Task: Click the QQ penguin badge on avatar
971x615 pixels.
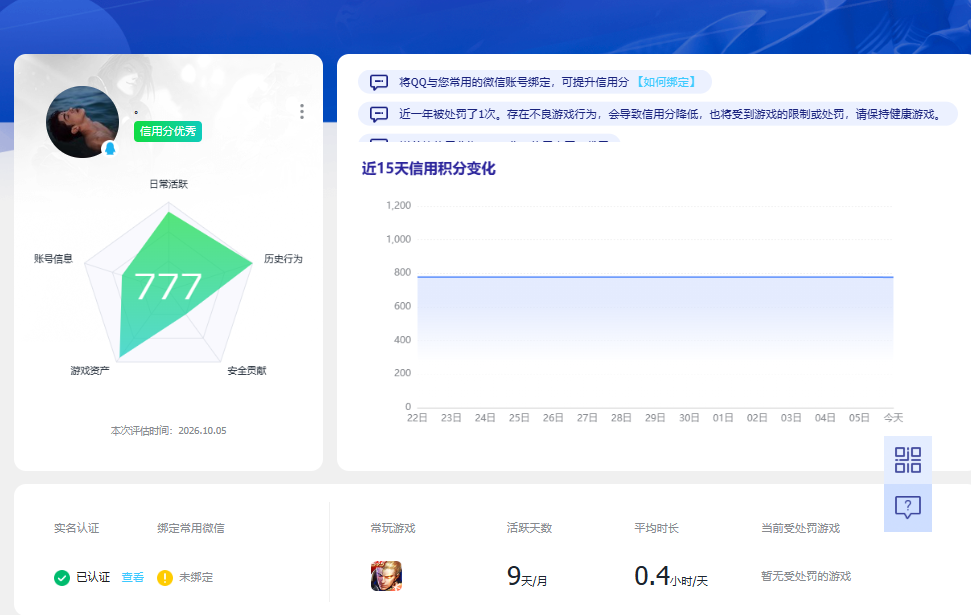Action: click(x=110, y=149)
